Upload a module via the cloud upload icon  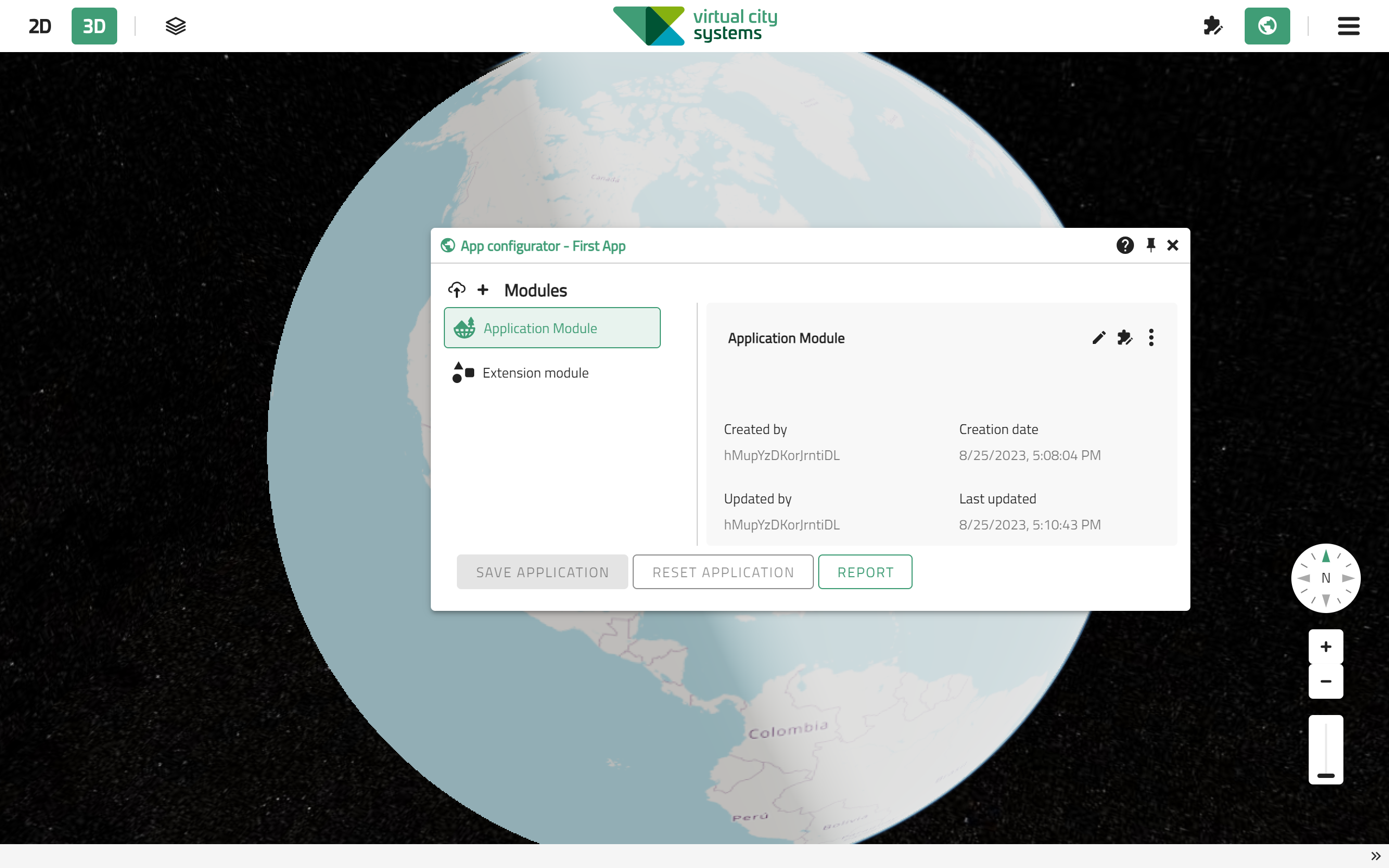click(x=456, y=290)
